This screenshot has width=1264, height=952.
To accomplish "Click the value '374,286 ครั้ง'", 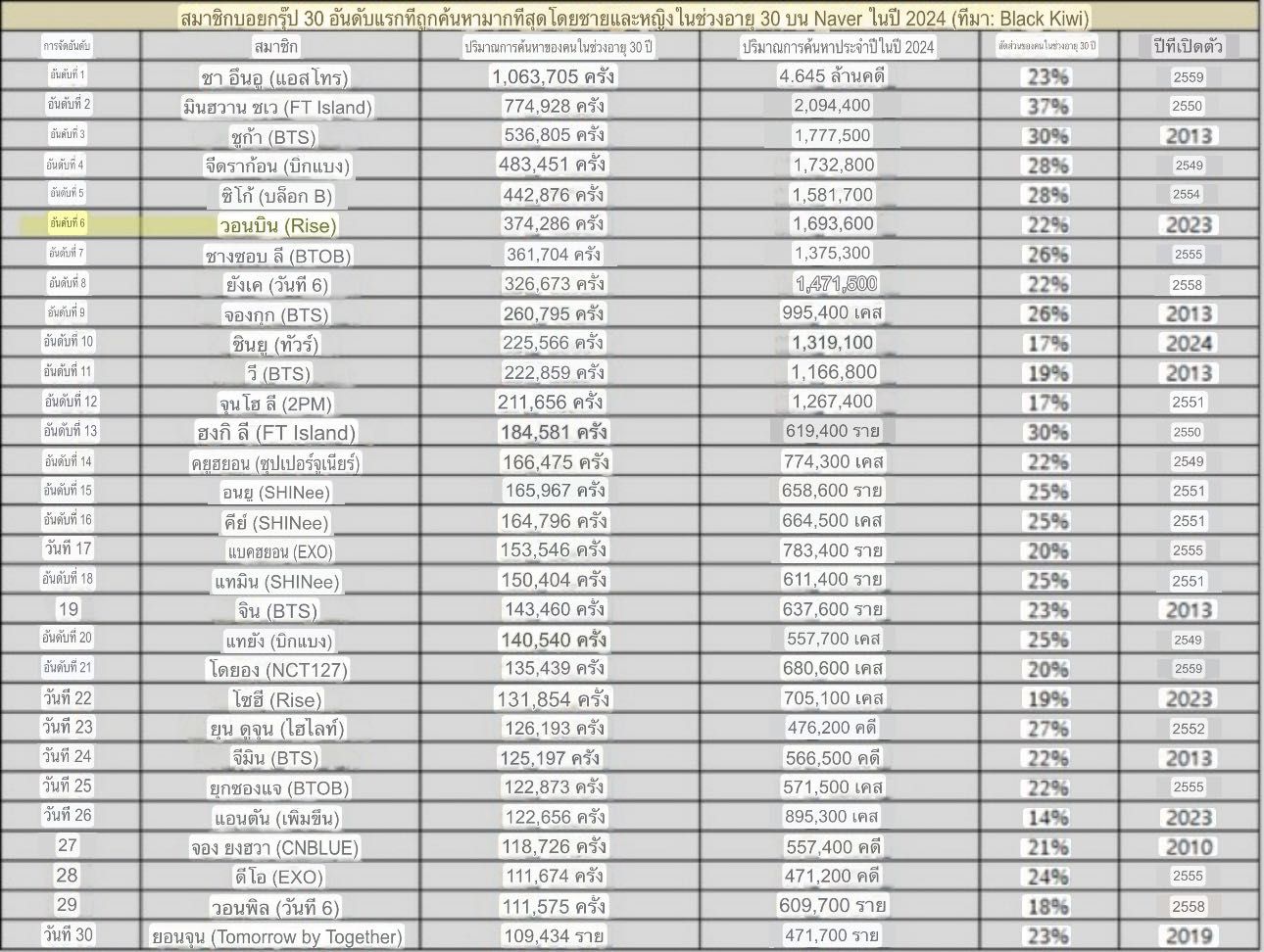I will coord(553,223).
